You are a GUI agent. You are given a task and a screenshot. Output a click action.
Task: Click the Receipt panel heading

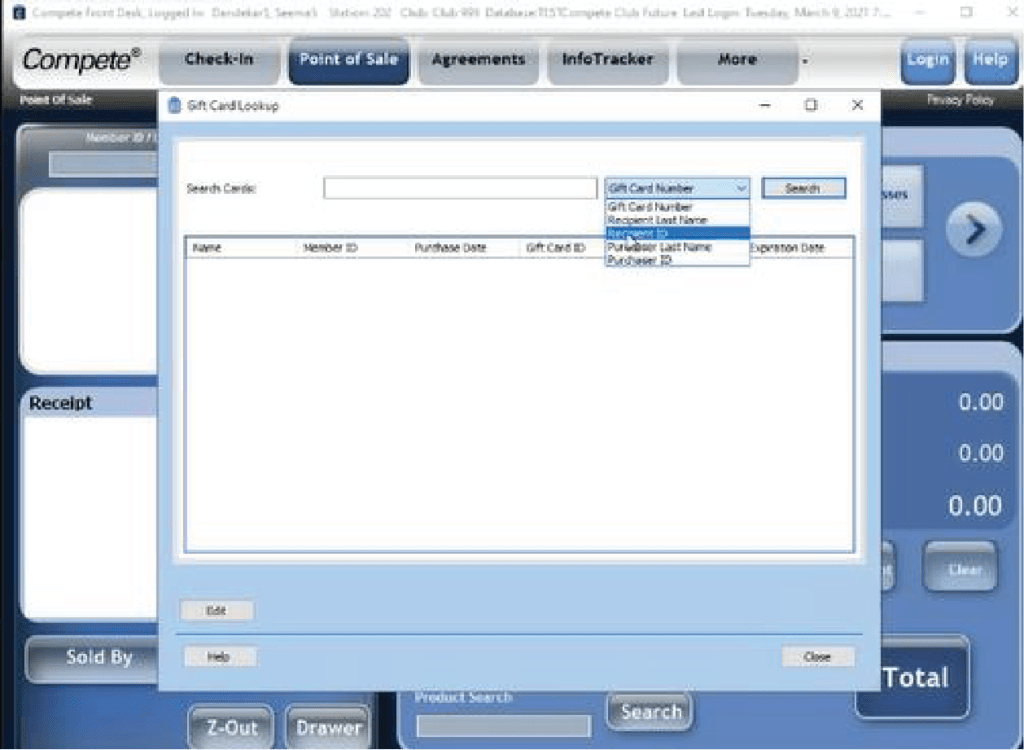(60, 403)
